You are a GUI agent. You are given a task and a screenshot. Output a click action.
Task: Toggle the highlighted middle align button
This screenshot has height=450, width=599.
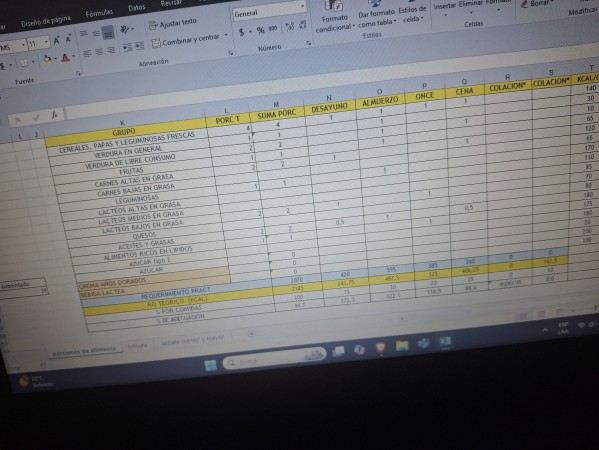tap(108, 33)
